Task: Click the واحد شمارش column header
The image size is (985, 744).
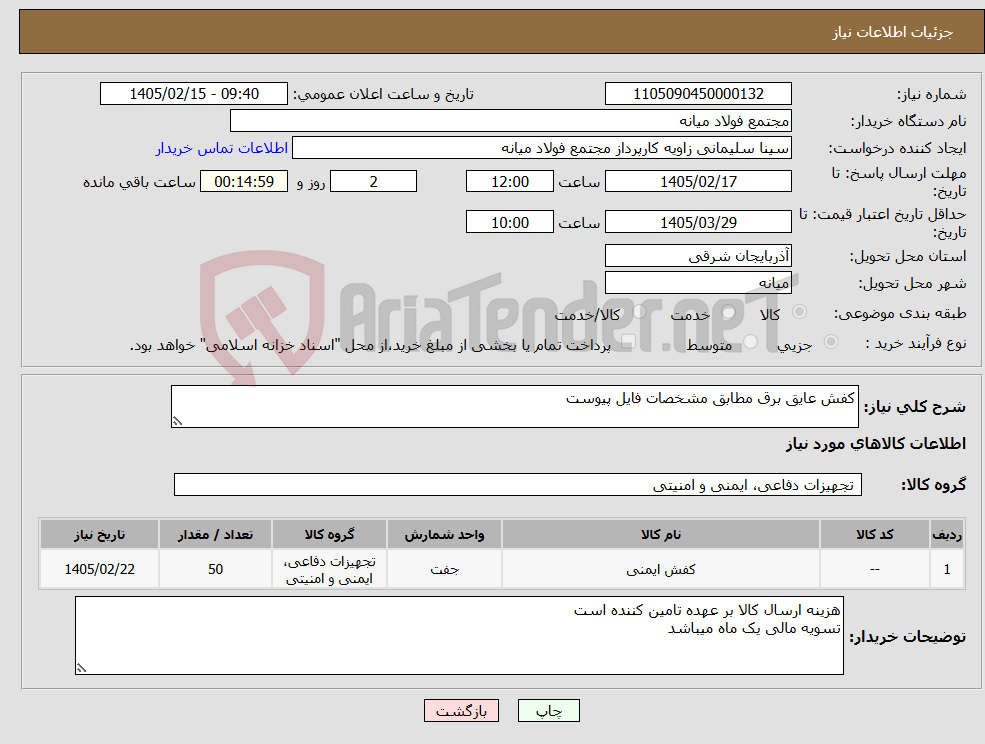Action: click(x=444, y=534)
